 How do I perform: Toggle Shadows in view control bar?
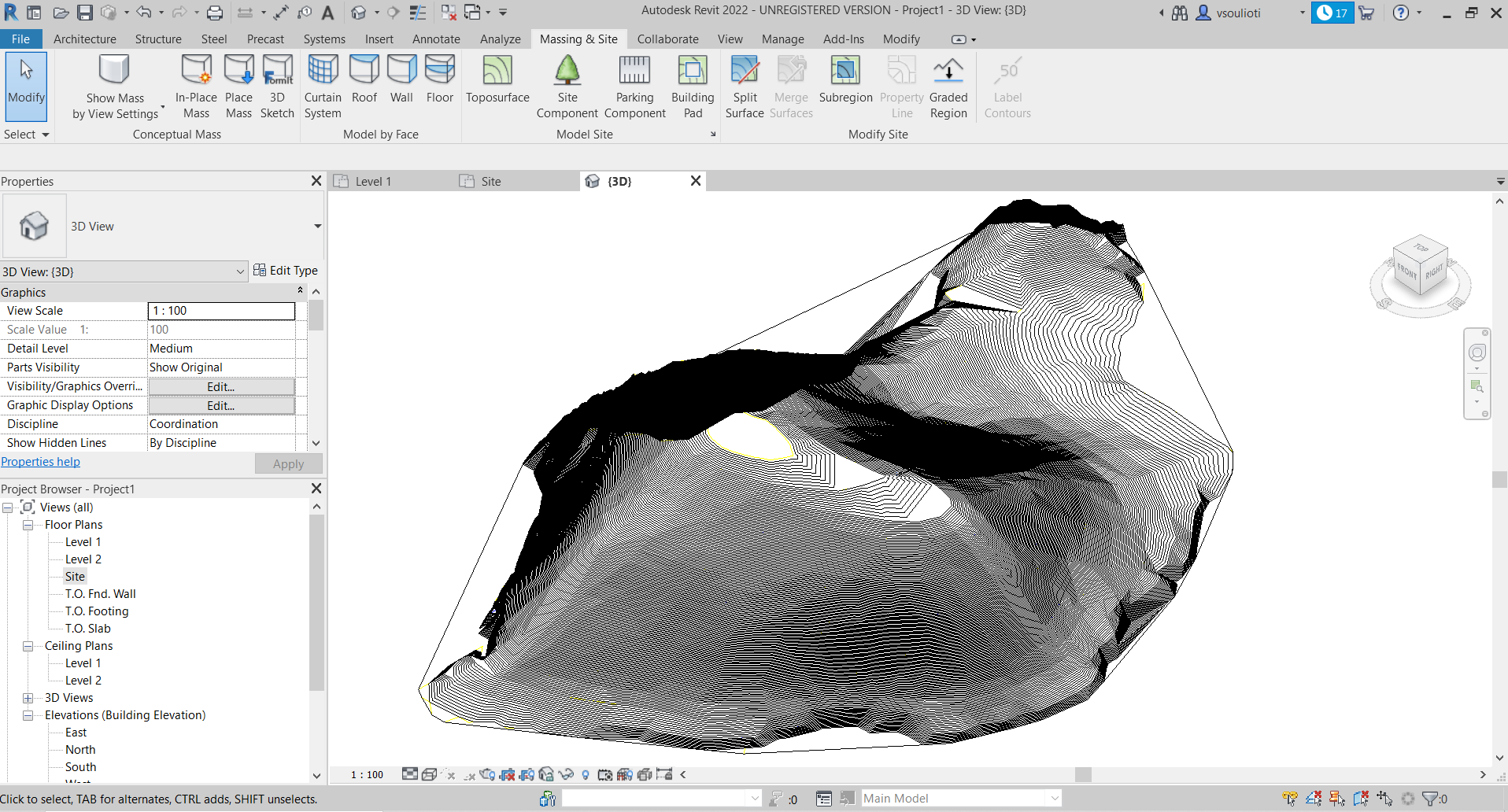click(x=469, y=774)
